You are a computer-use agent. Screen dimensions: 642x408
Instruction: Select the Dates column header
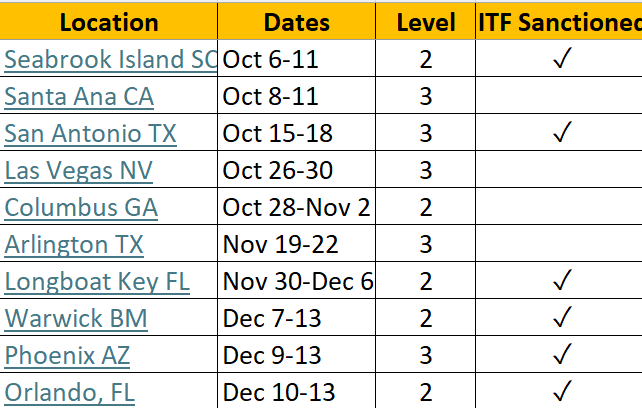click(x=296, y=22)
